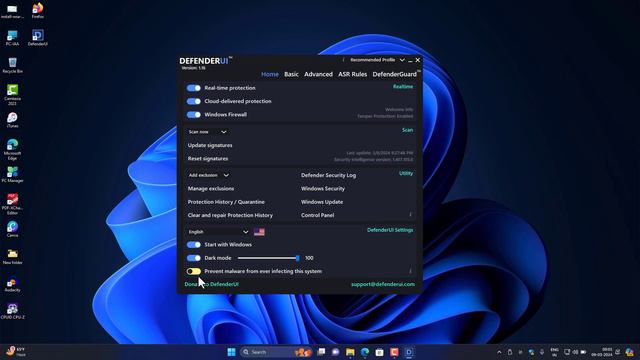Viewport: 640px width, 360px height.
Task: Open Microsoft Edge desktop shortcut
Action: 12,149
